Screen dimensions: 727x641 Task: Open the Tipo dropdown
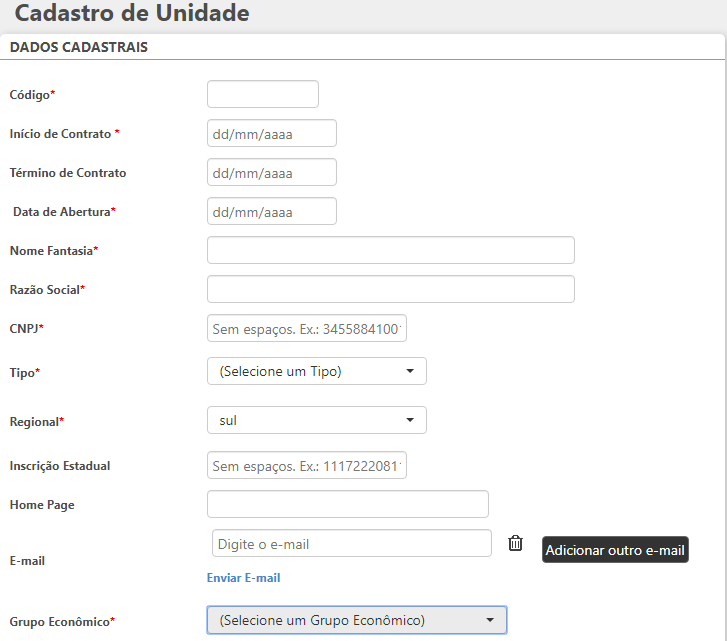coord(316,371)
